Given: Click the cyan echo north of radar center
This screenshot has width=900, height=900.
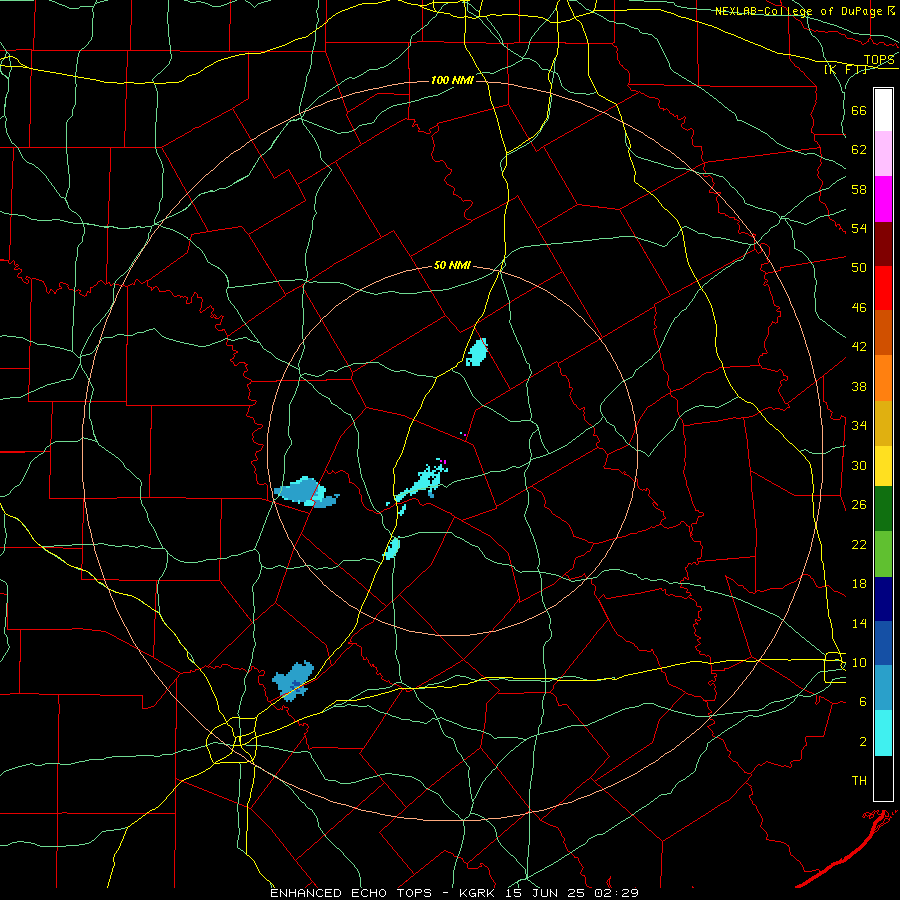Looking at the screenshot, I should pos(476,352).
